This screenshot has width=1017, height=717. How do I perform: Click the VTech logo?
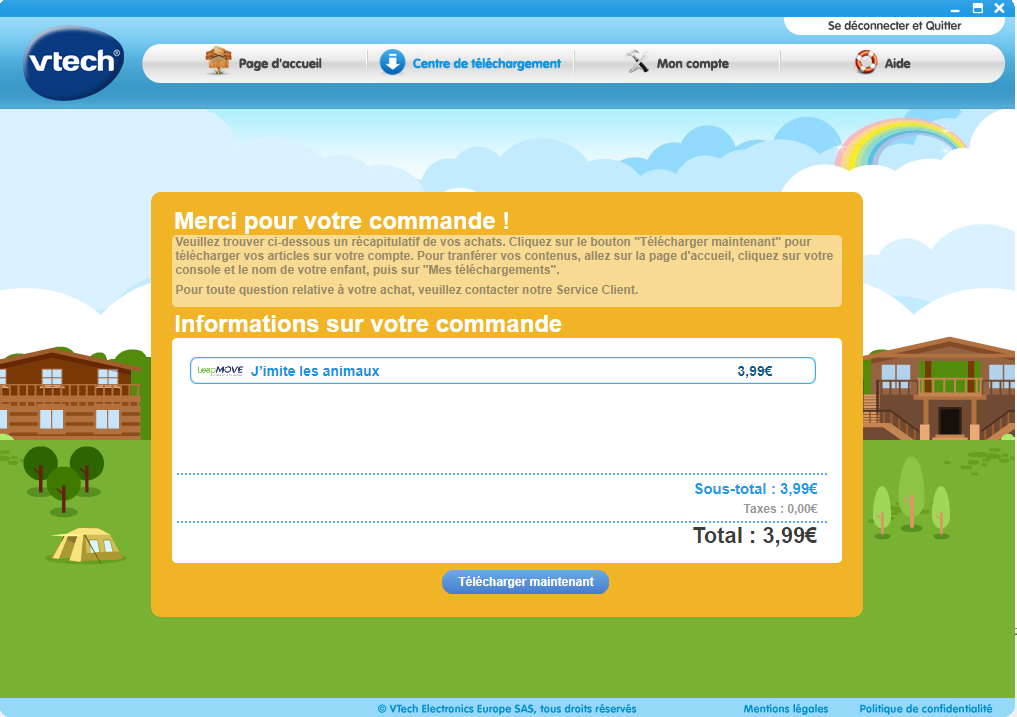pyautogui.click(x=73, y=63)
